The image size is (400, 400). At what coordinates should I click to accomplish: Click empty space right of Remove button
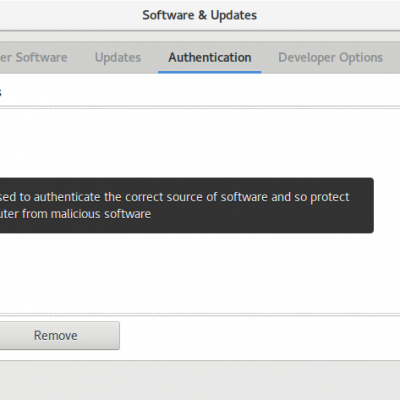pos(260,335)
